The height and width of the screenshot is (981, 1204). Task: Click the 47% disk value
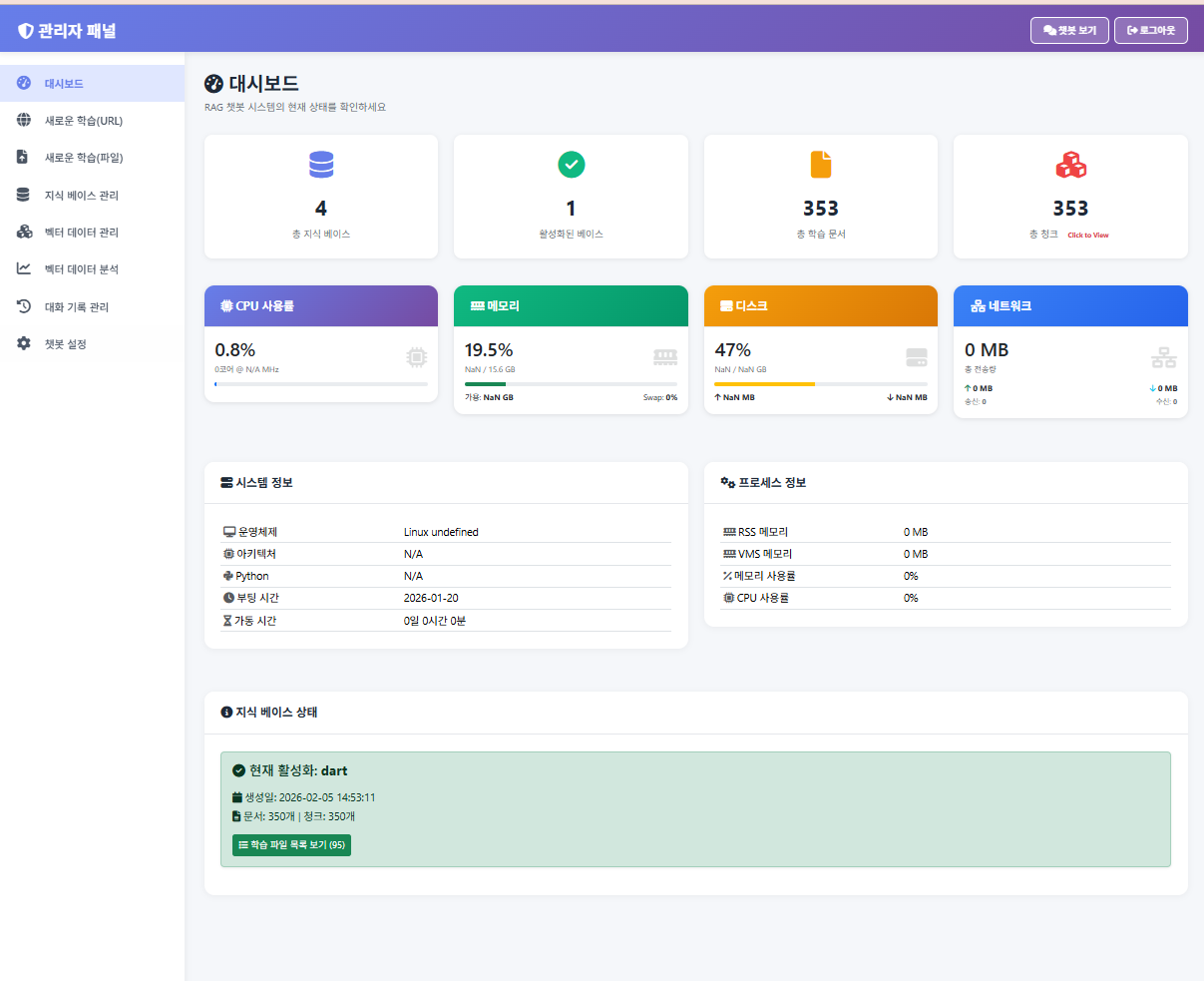pyautogui.click(x=732, y=350)
